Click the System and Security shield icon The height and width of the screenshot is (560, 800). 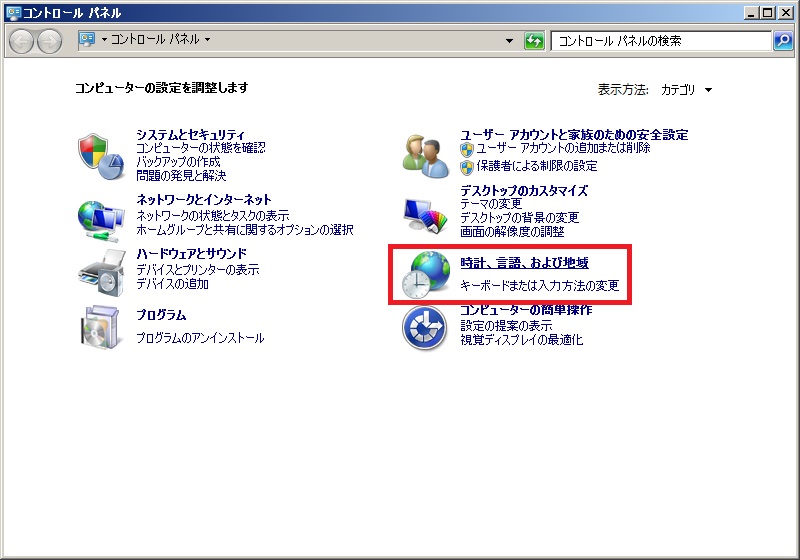pos(100,153)
